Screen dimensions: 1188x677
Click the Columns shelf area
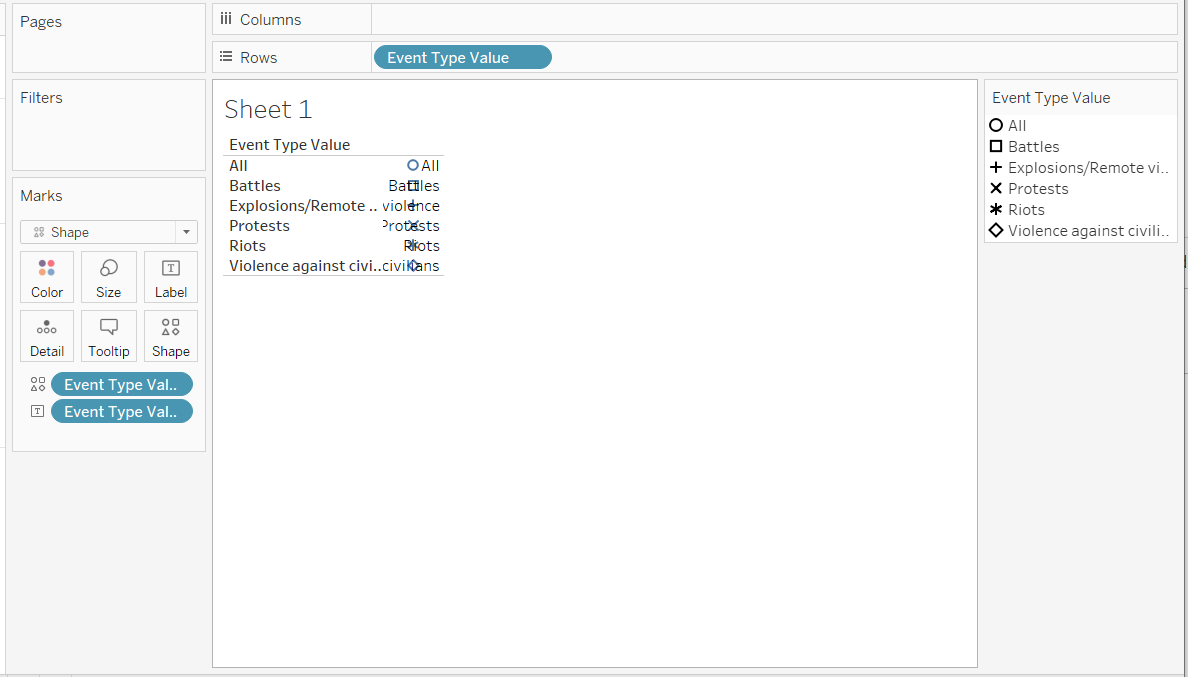[x=772, y=20]
